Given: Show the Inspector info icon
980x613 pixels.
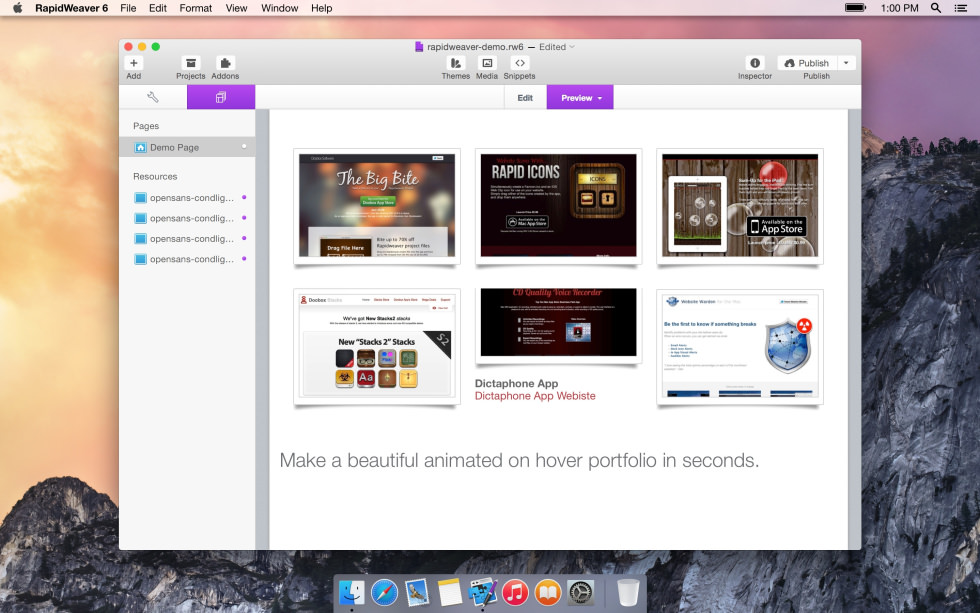Looking at the screenshot, I should pos(754,63).
